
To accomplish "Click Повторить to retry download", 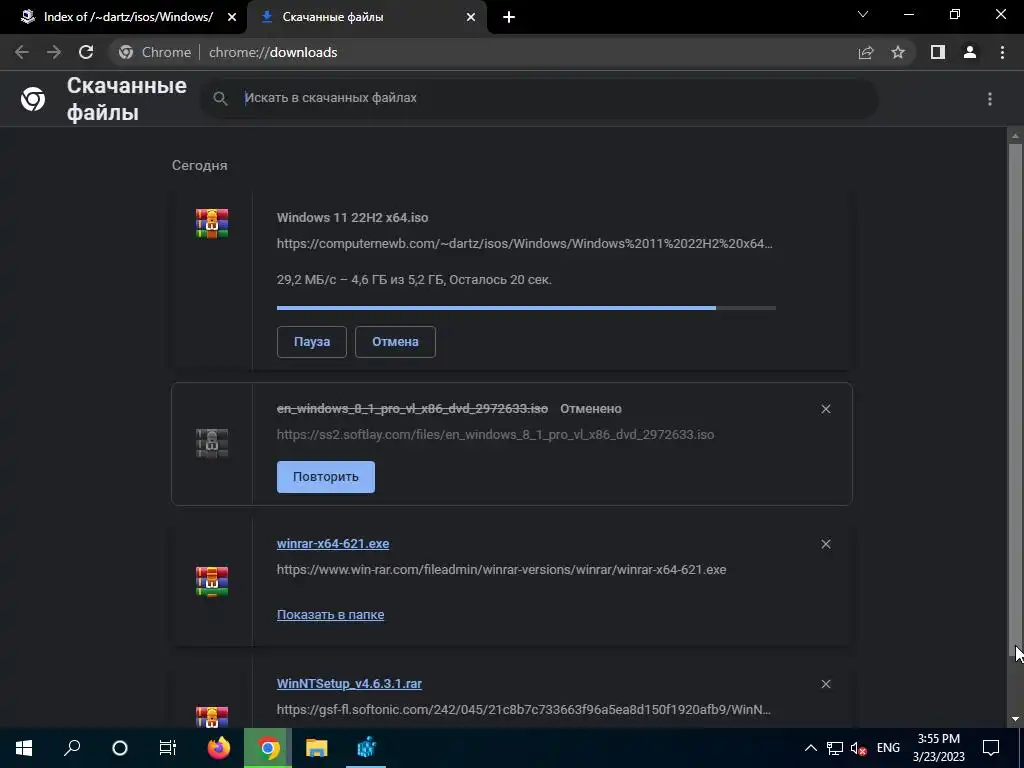I will [326, 477].
